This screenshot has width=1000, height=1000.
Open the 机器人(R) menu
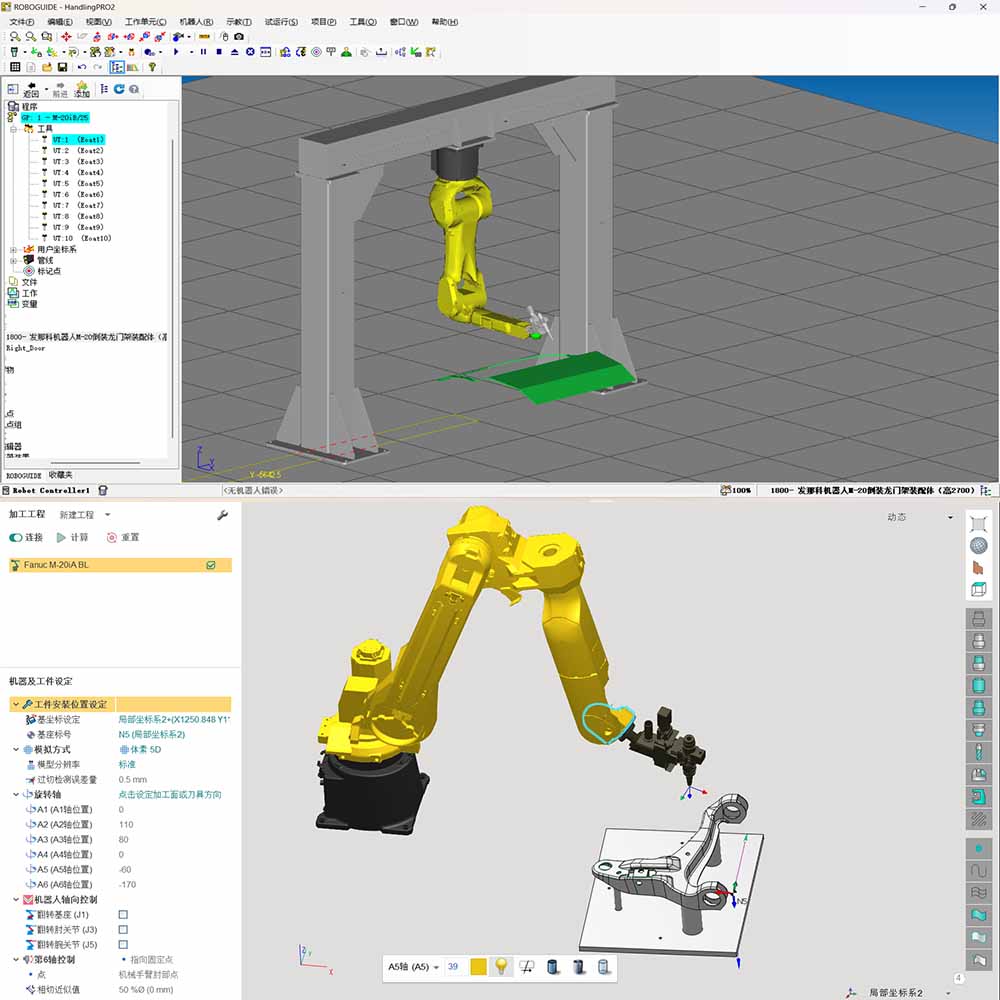pos(196,22)
